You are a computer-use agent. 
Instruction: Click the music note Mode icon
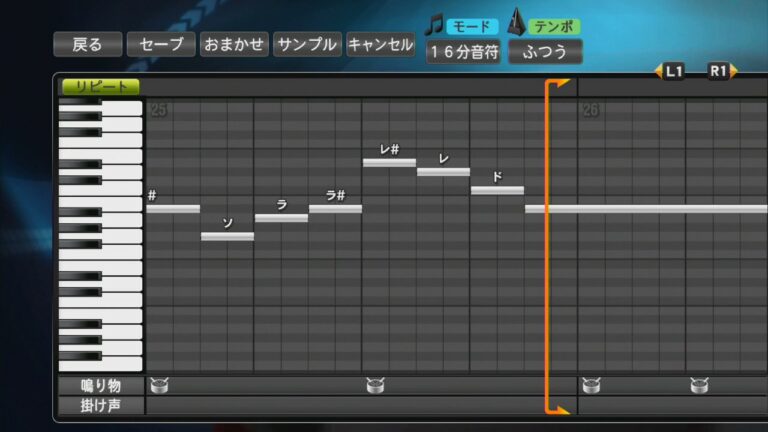tap(434, 24)
